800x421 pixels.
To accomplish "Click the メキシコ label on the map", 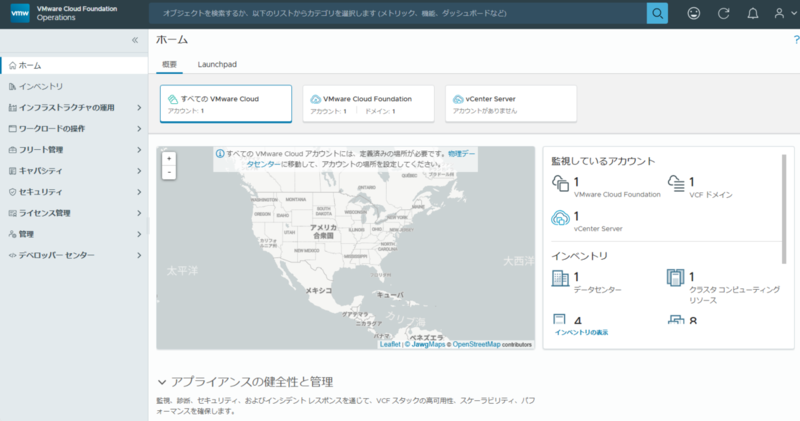I will tap(318, 290).
